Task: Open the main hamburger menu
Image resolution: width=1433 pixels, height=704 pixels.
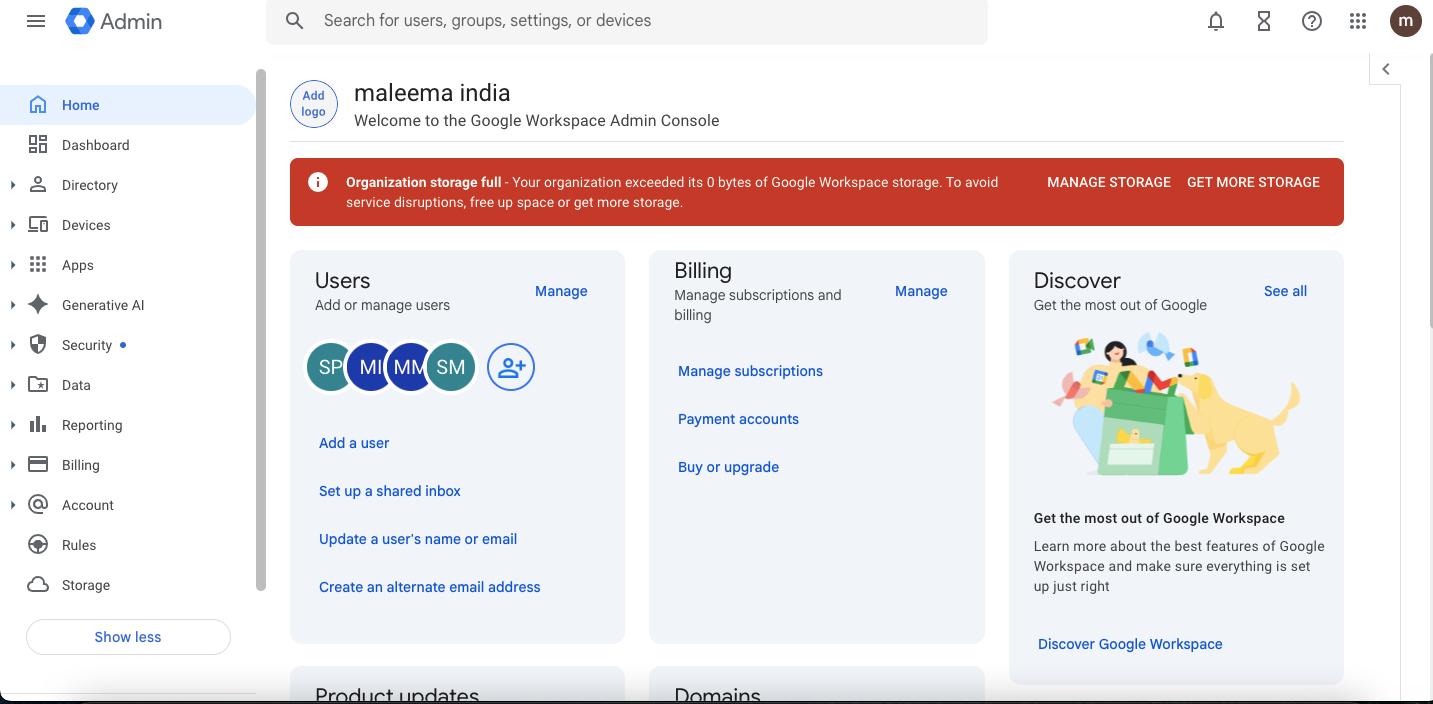Action: coord(36,21)
